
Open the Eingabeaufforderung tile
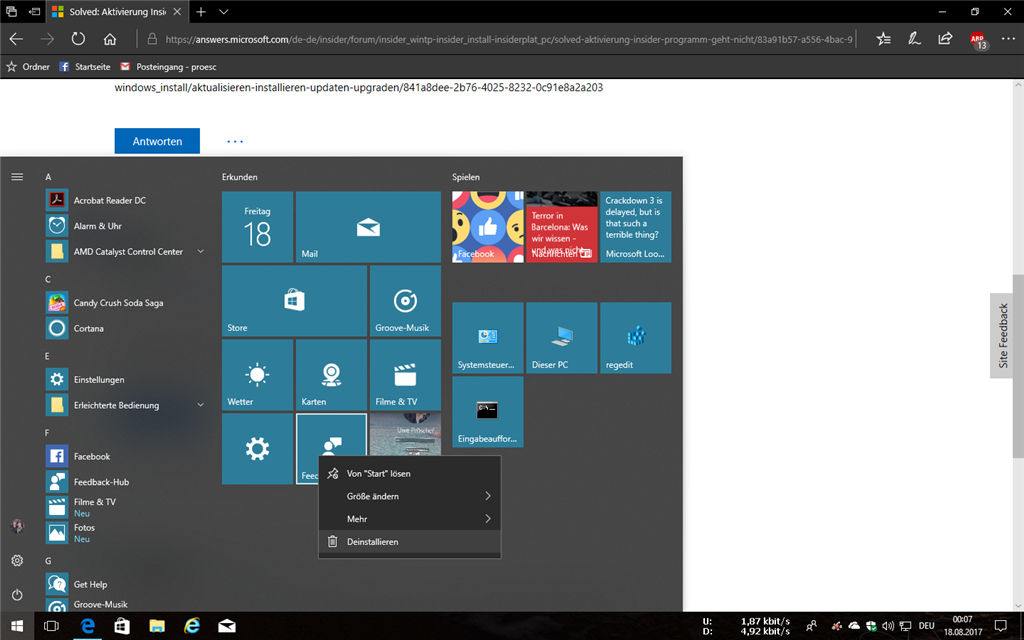[488, 412]
